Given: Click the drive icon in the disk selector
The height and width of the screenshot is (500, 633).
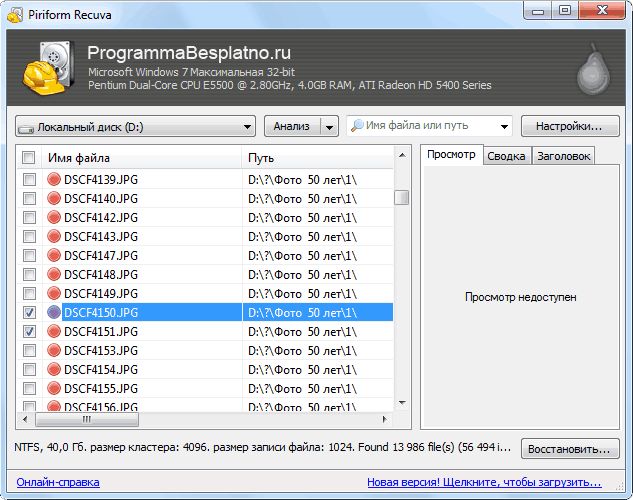Looking at the screenshot, I should coord(26,128).
